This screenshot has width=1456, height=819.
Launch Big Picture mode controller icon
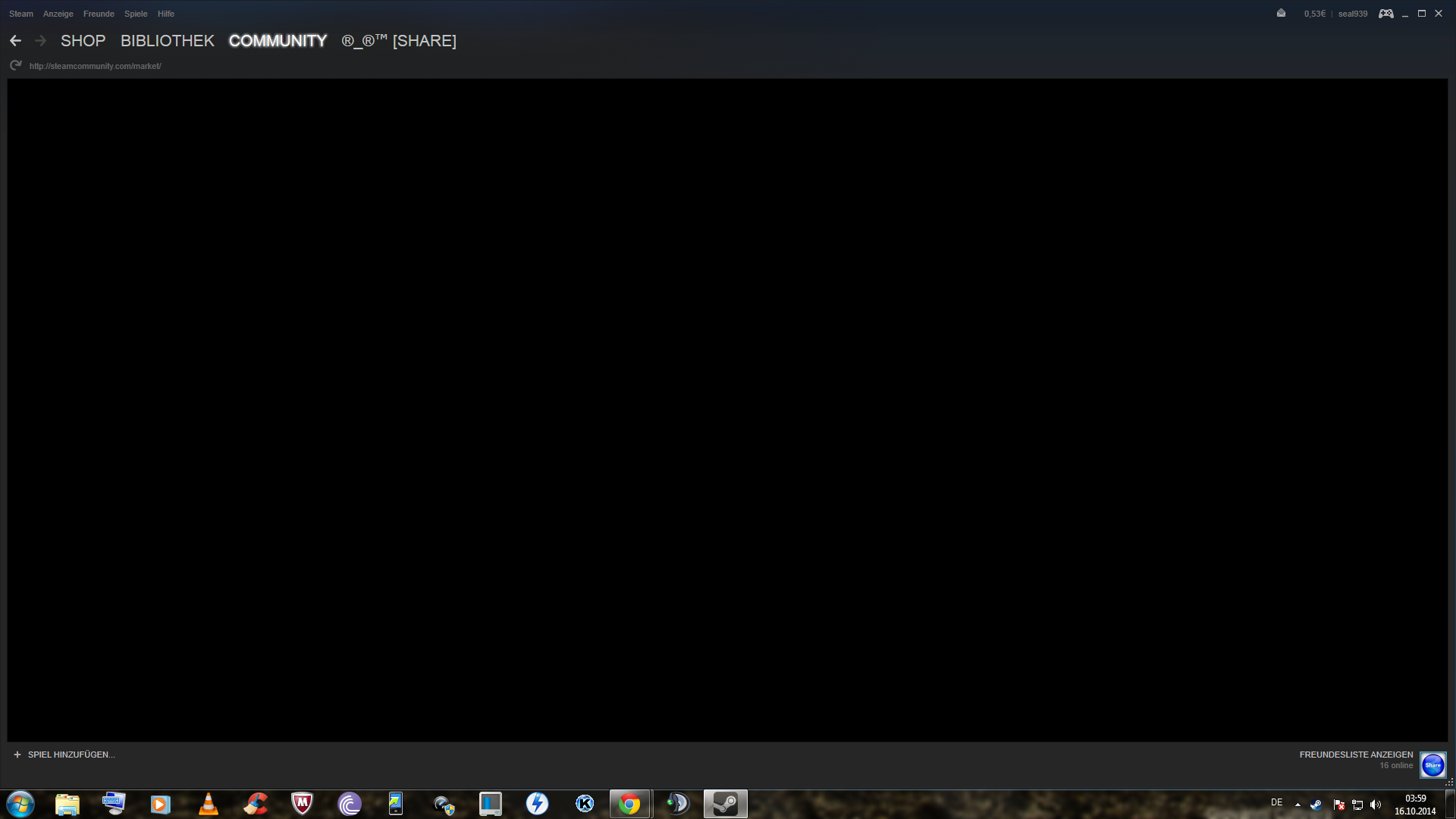coord(1385,14)
